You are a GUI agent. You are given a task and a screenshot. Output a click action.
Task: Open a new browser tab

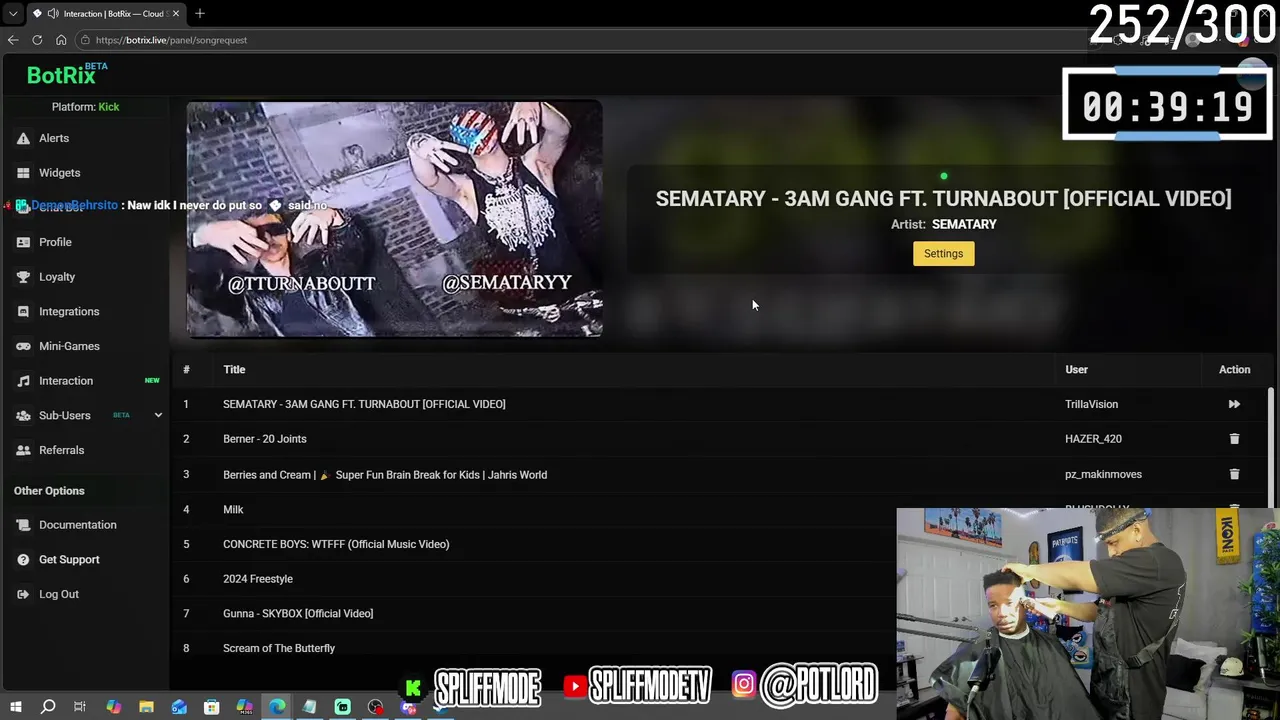coord(200,13)
